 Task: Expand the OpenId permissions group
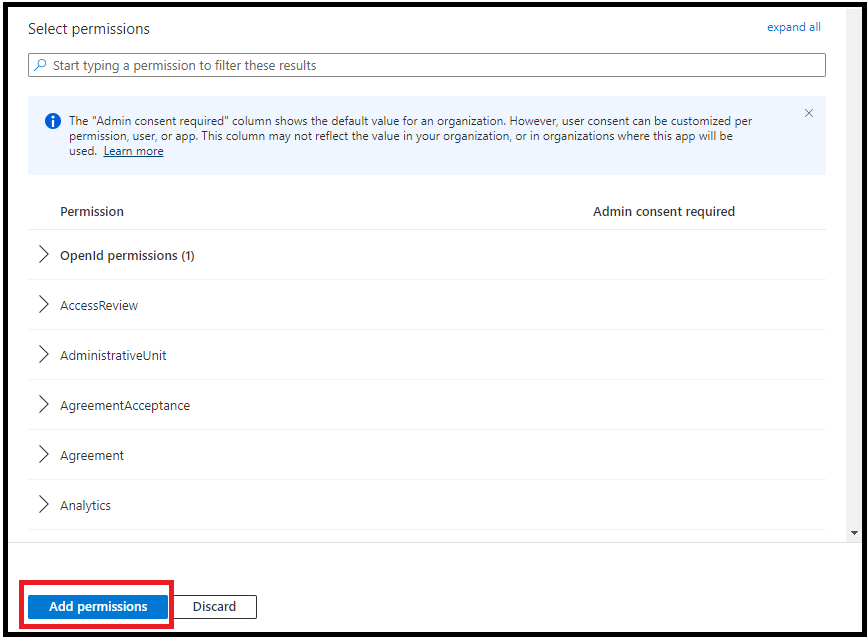coord(43,254)
